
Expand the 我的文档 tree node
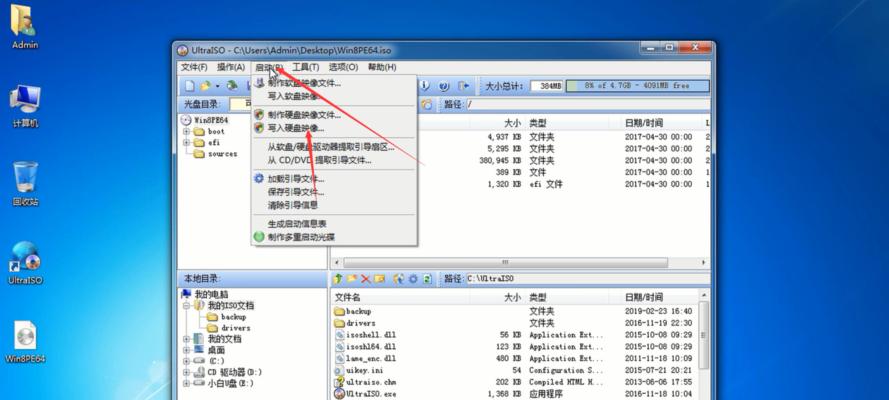coord(186,339)
